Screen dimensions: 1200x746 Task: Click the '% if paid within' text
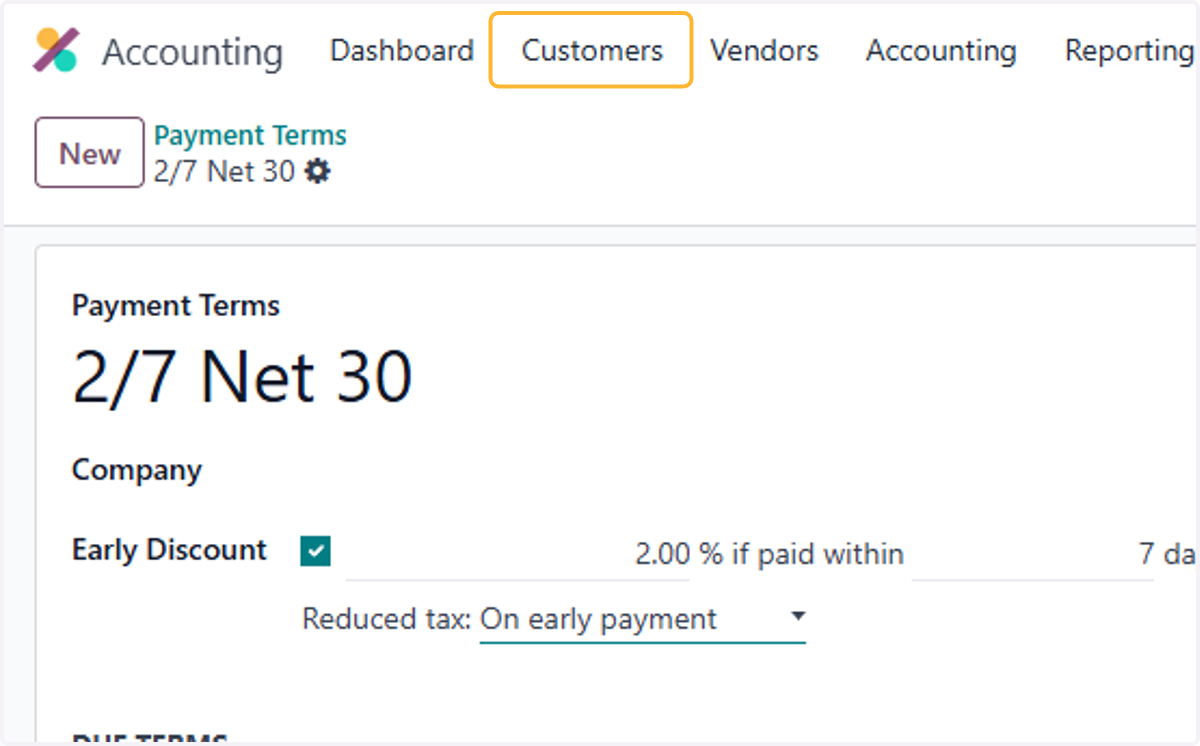pyautogui.click(x=801, y=554)
